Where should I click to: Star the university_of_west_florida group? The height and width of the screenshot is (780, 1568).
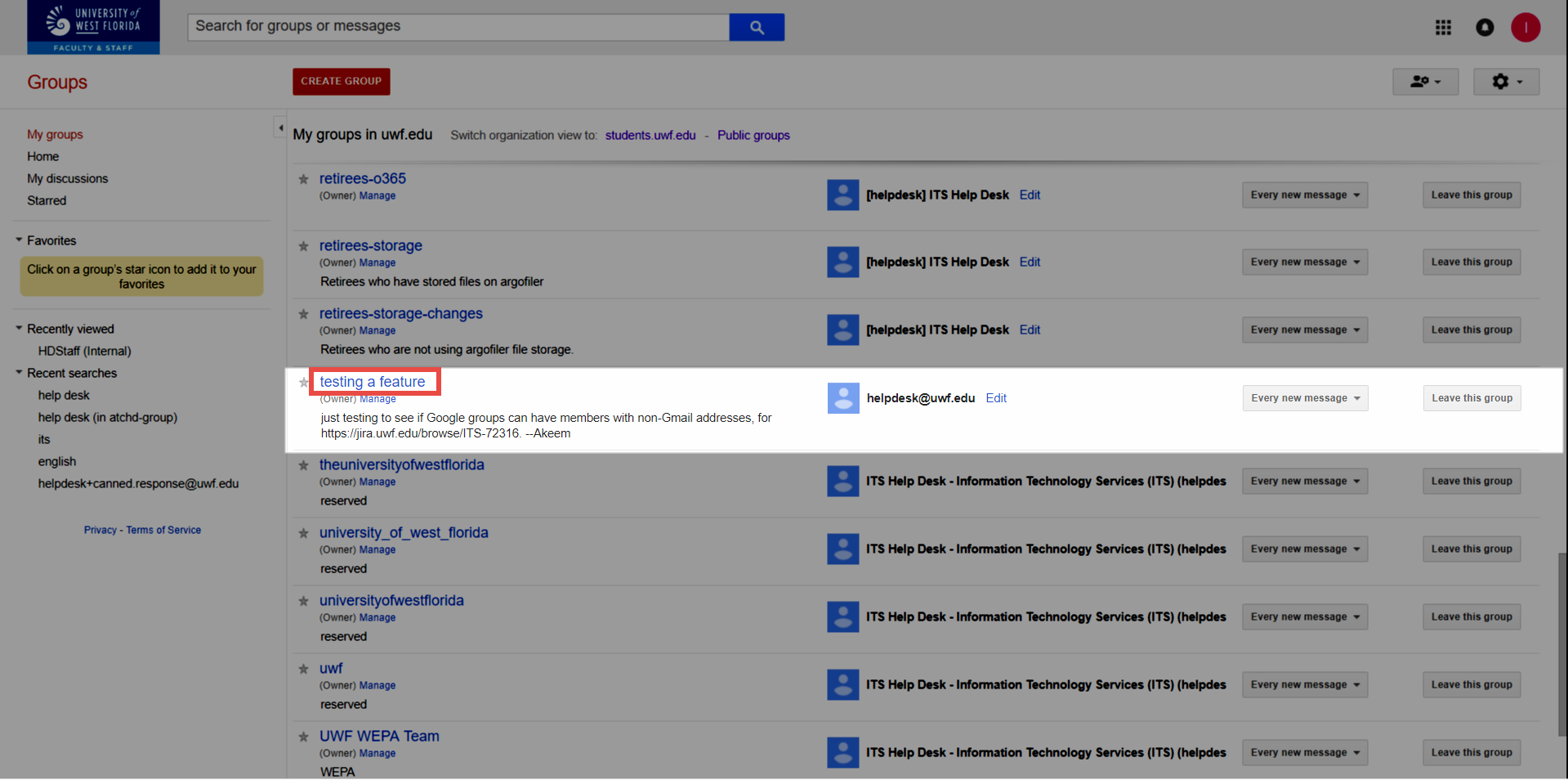coord(304,533)
